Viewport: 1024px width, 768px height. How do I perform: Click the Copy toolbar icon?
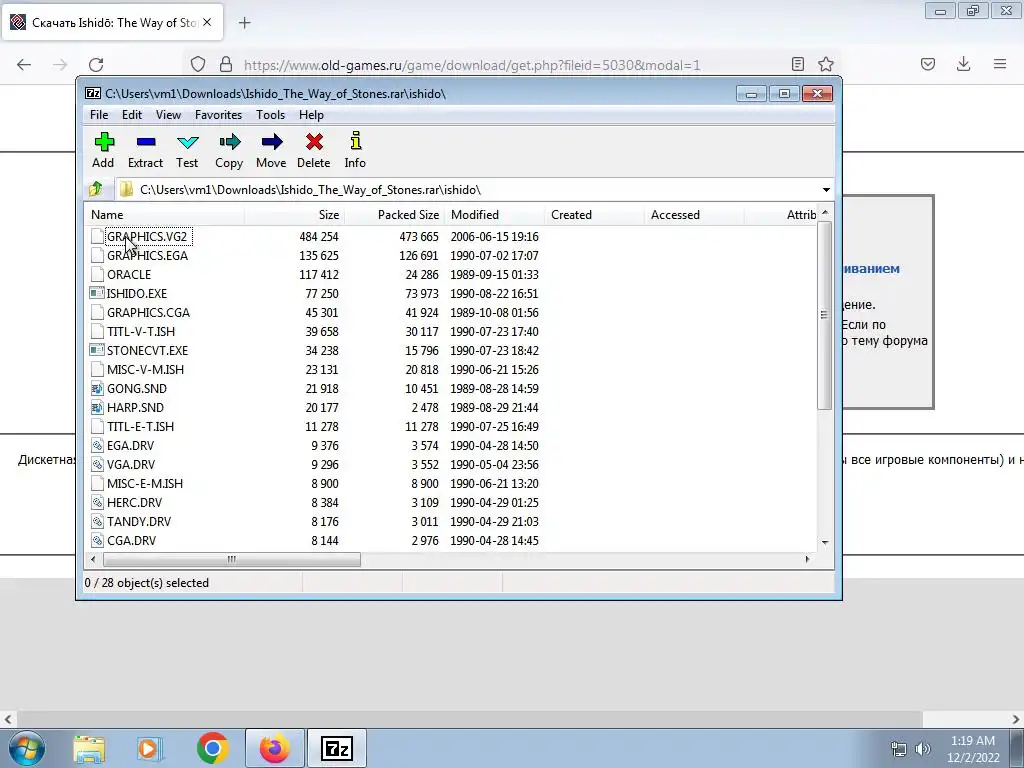(x=229, y=150)
